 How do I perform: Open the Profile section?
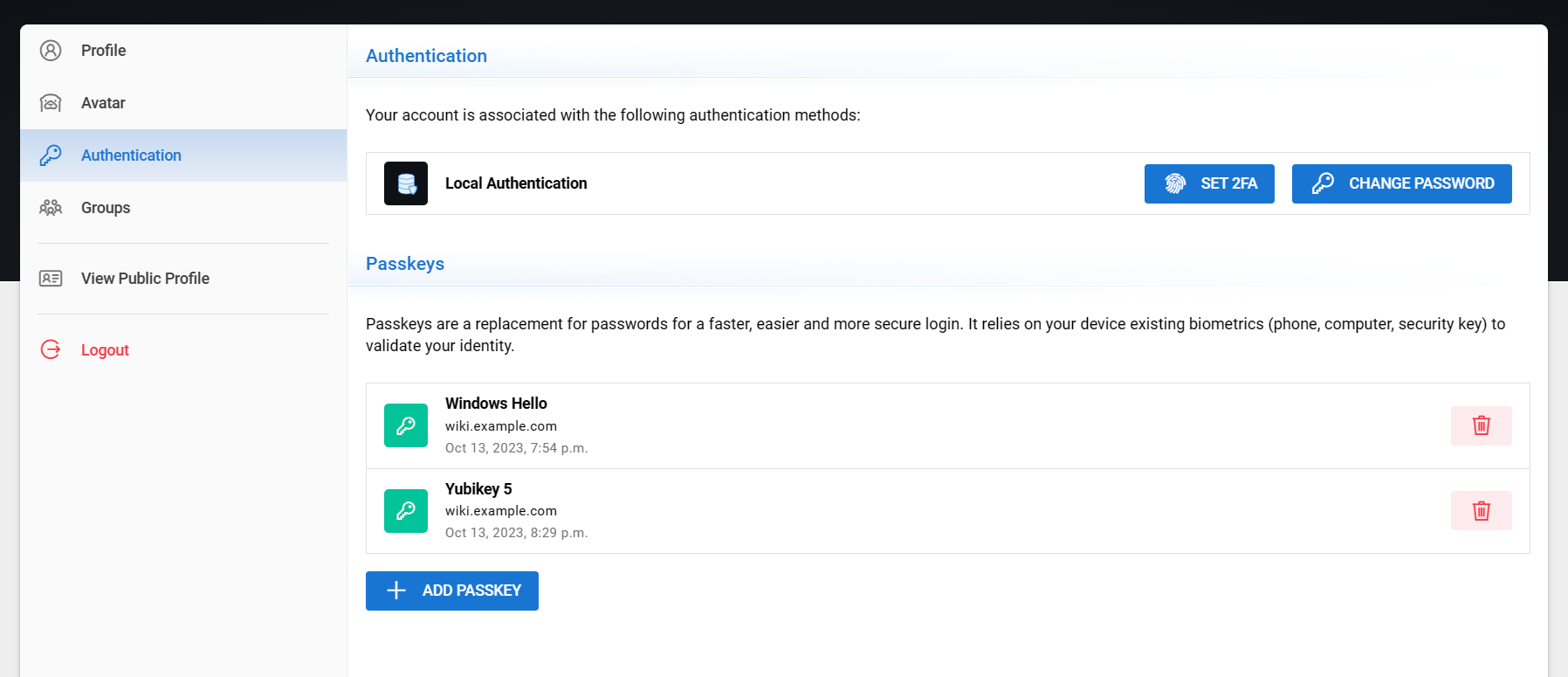point(104,51)
